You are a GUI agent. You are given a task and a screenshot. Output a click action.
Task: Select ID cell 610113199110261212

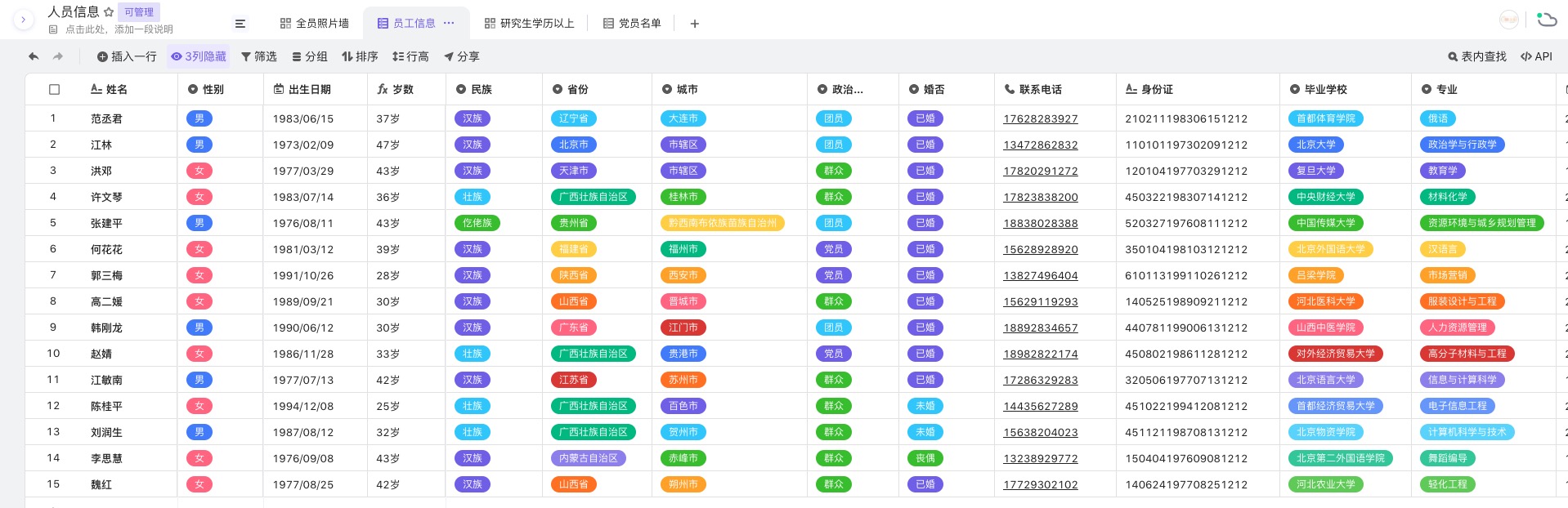(1186, 275)
